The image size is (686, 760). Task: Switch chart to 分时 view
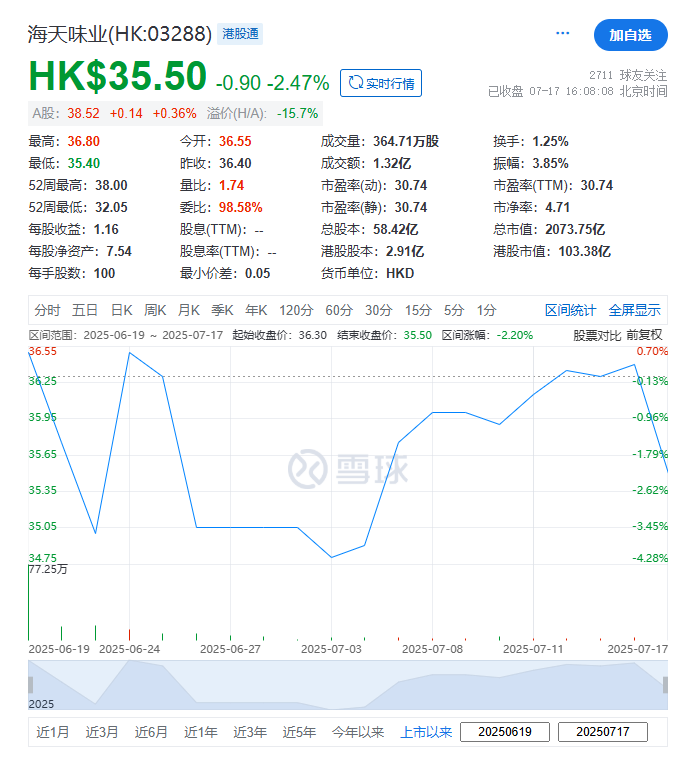[x=47, y=310]
